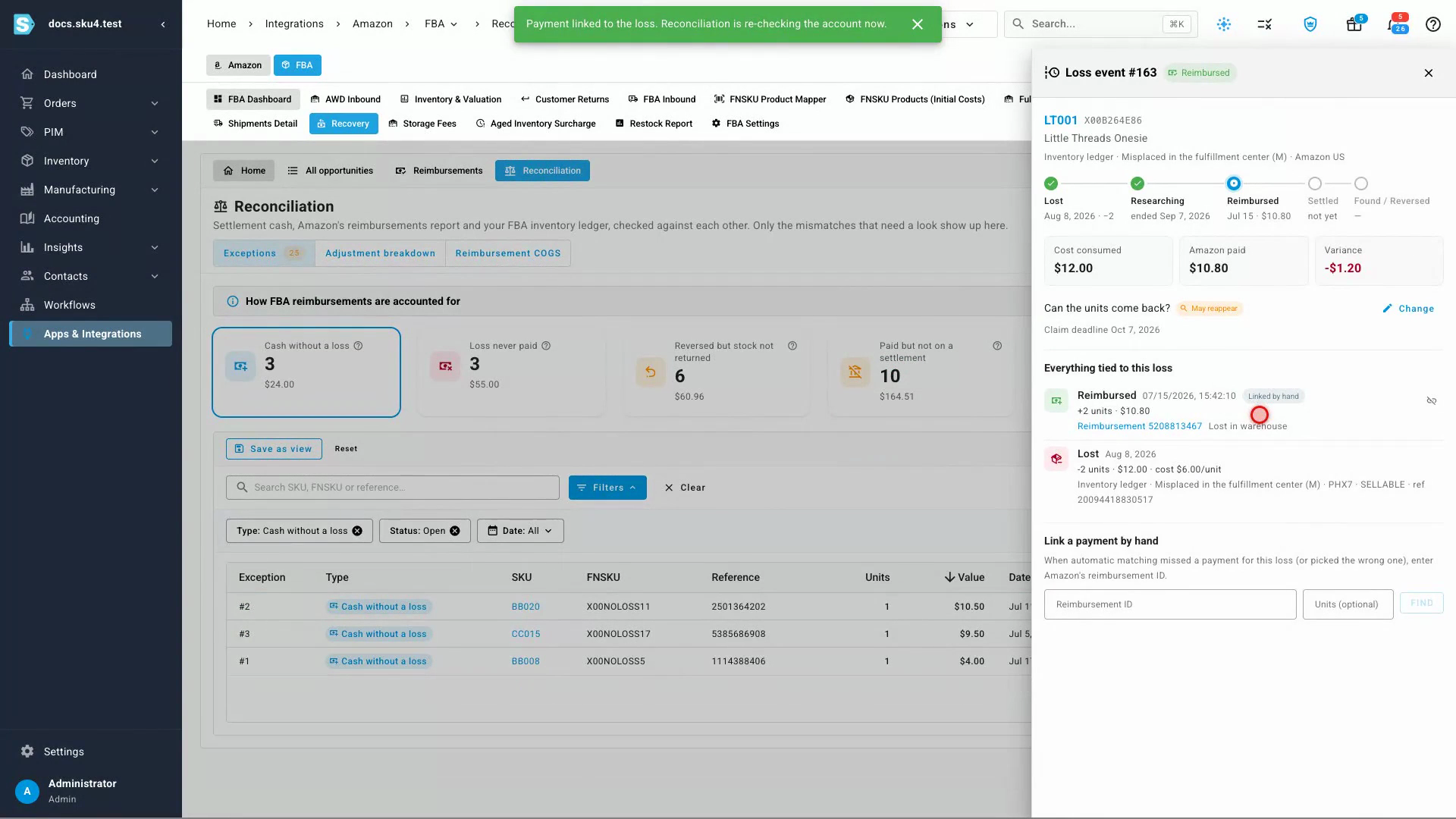The image size is (1456, 819).
Task: Open the notifications bell icon
Action: pos(1395,24)
